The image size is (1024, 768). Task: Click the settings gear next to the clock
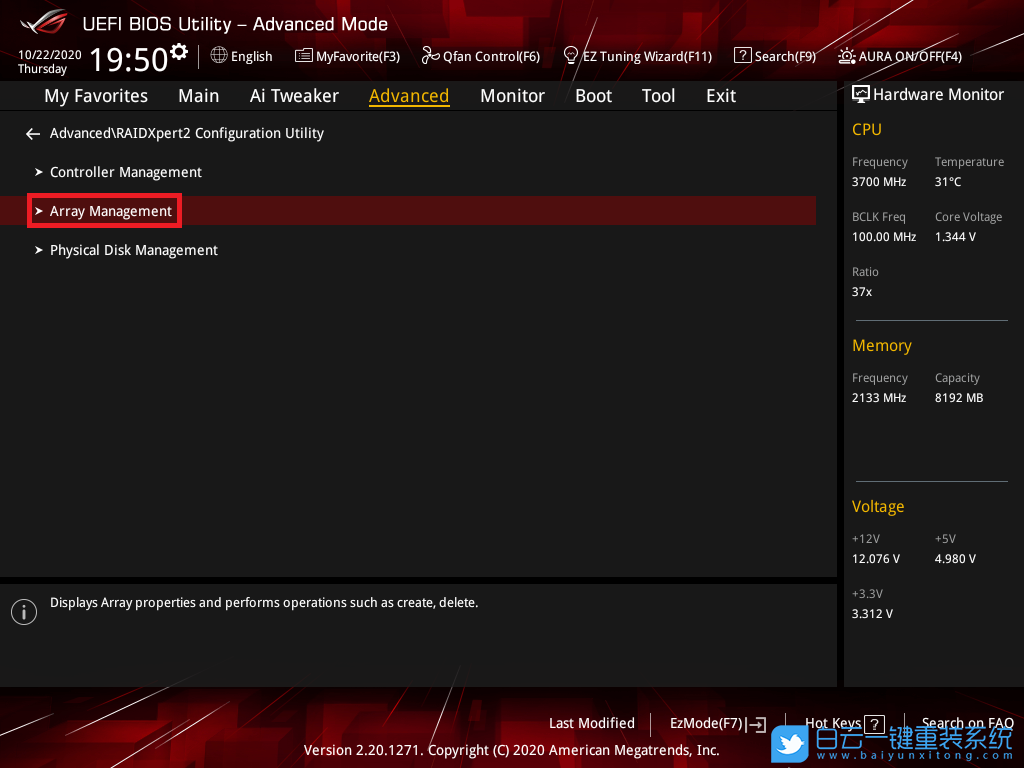179,51
